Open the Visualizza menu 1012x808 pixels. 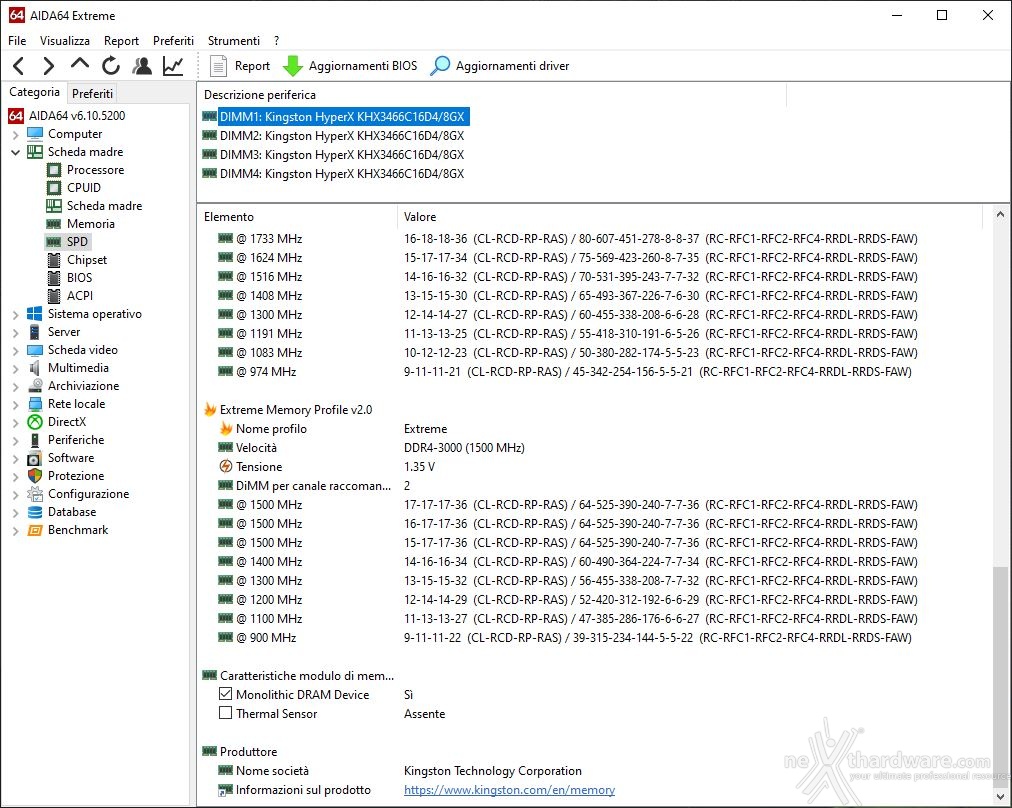click(65, 41)
